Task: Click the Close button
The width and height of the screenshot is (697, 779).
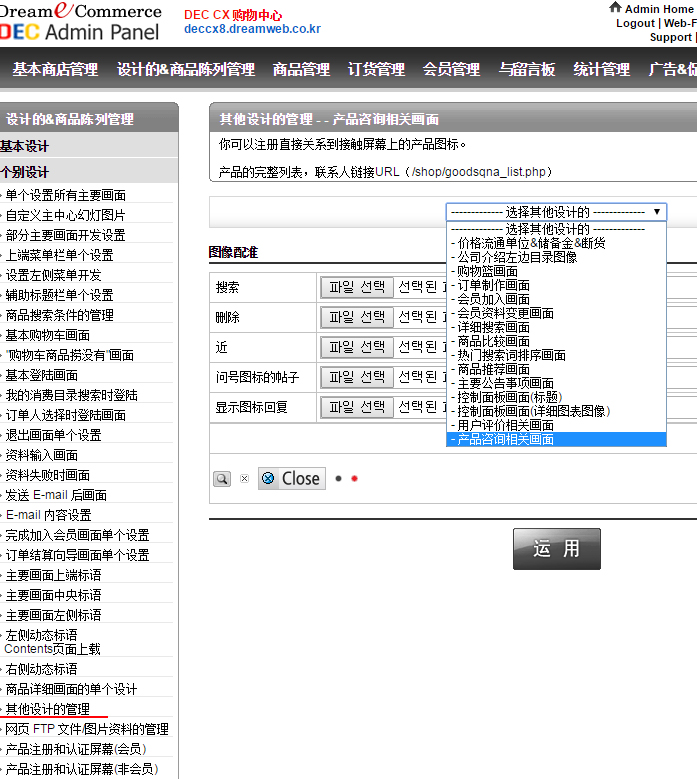Action: 291,478
